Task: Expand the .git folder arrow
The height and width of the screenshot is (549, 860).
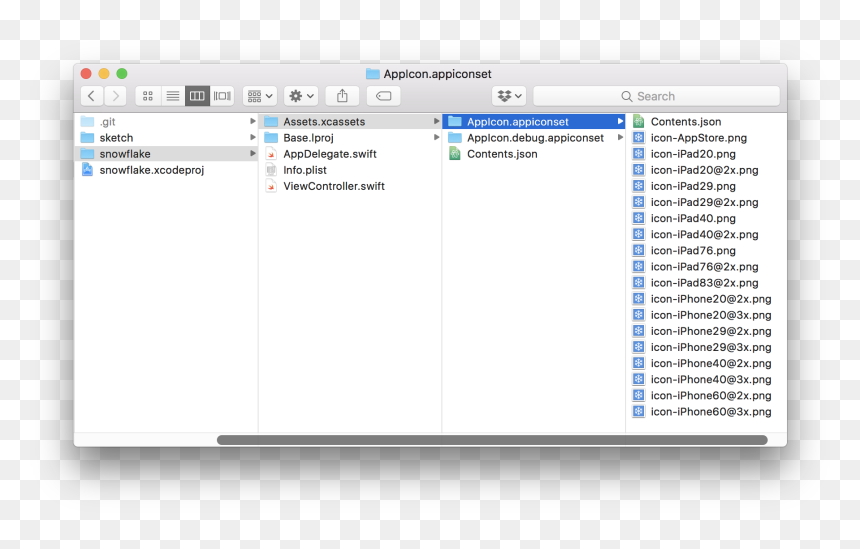Action: (252, 121)
